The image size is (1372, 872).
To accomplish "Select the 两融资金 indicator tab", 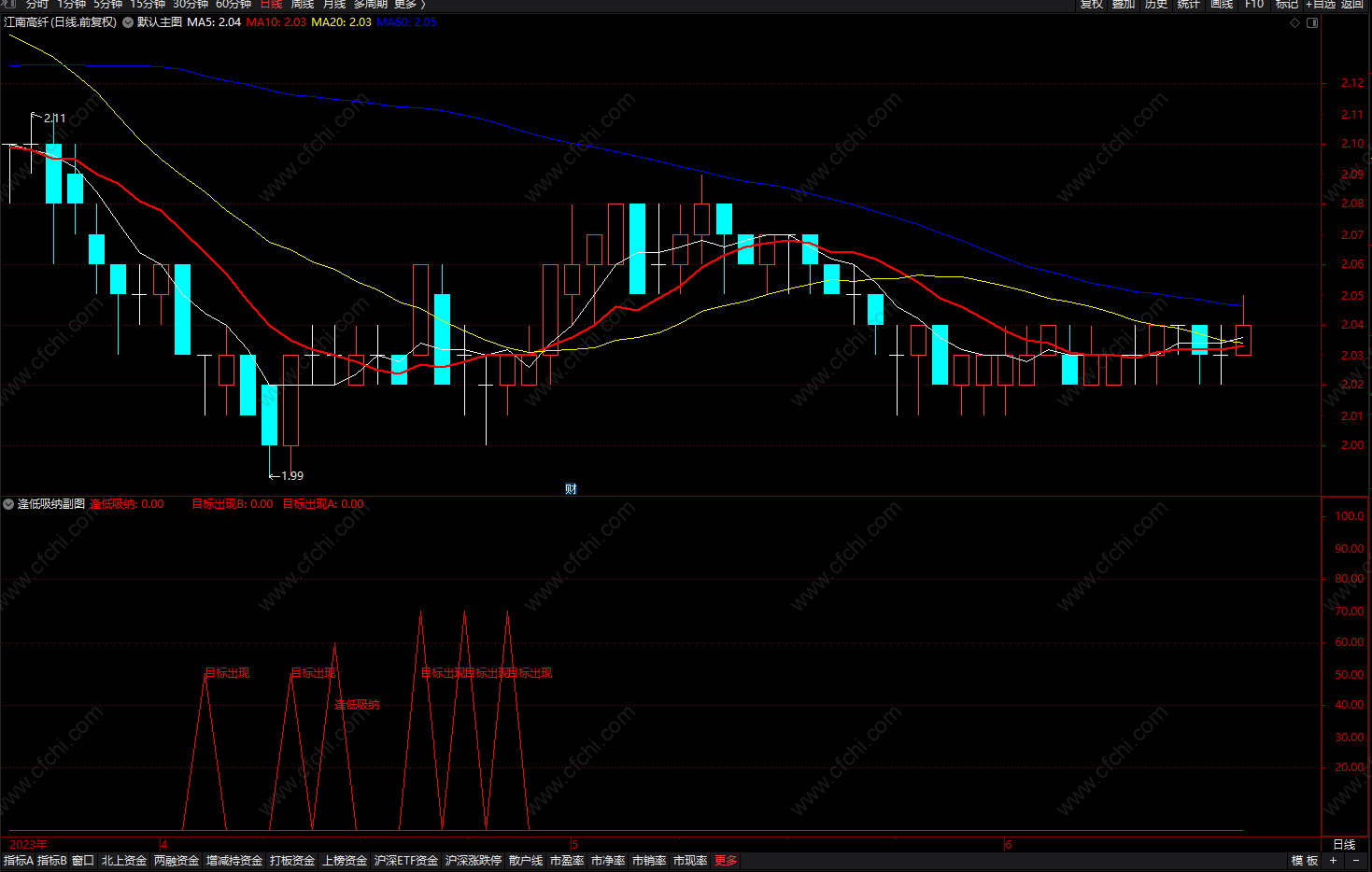I will (x=177, y=861).
